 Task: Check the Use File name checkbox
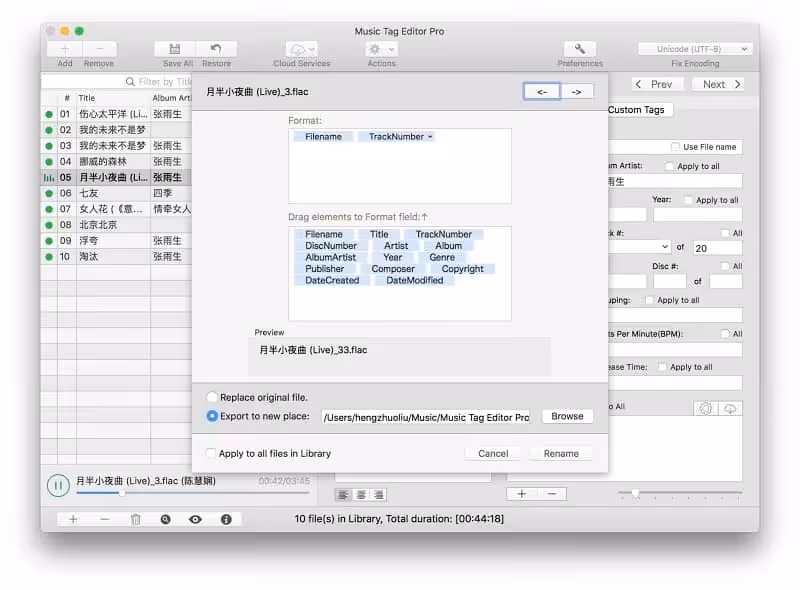(x=675, y=147)
